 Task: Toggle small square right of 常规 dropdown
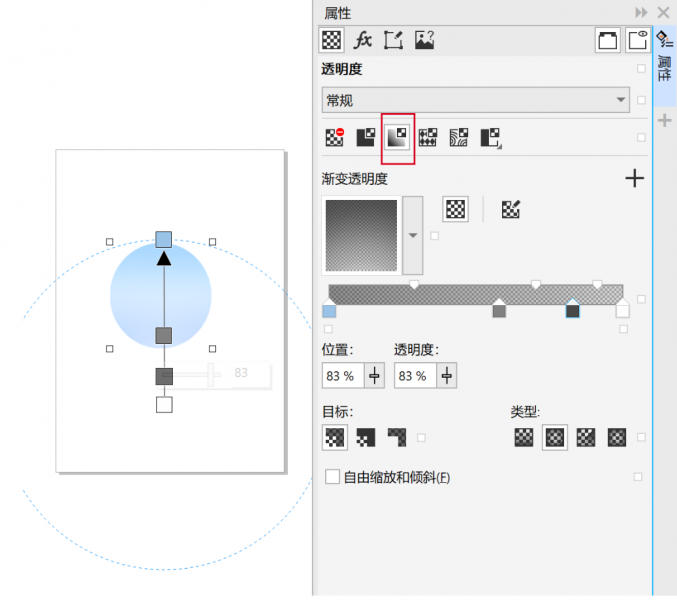point(641,100)
